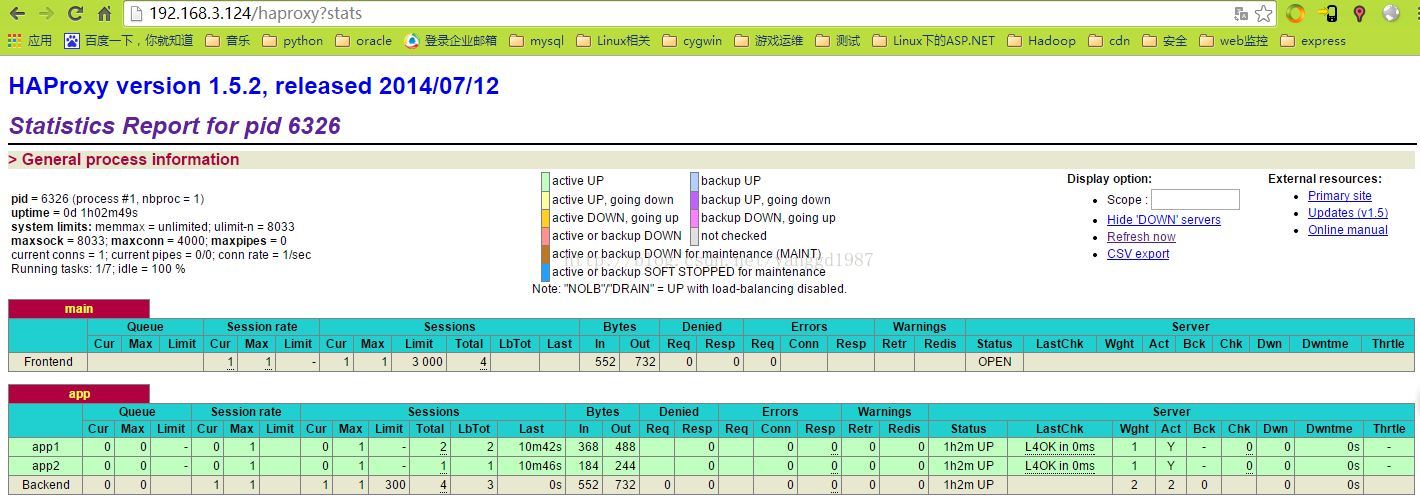The height and width of the screenshot is (499, 1420).
Task: Click the map pin extension icon
Action: point(1359,14)
